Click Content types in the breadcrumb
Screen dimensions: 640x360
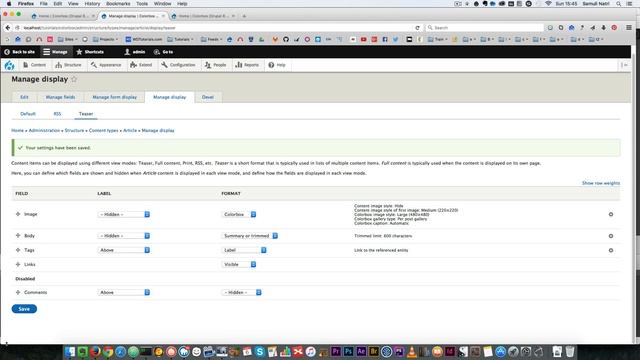pyautogui.click(x=104, y=131)
